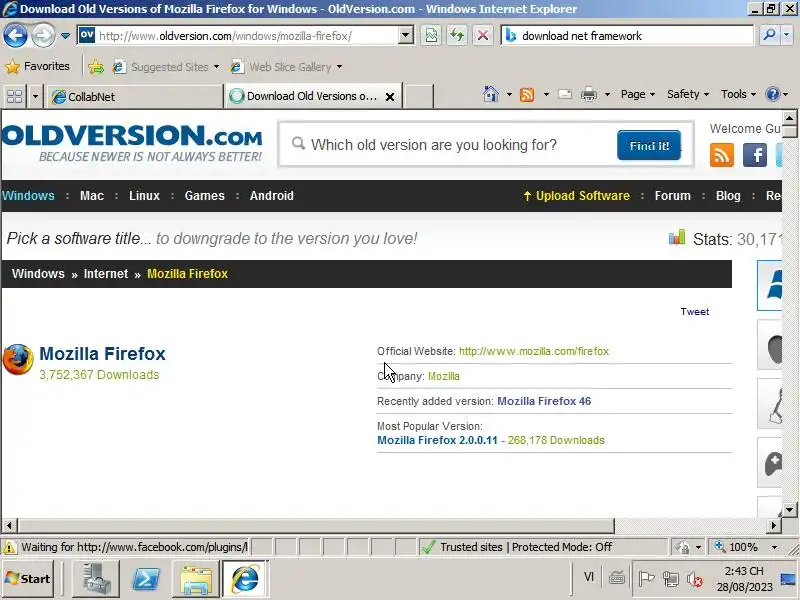Viewport: 800px width, 600px height.
Task: Stop loading with the red X icon
Action: (482, 36)
